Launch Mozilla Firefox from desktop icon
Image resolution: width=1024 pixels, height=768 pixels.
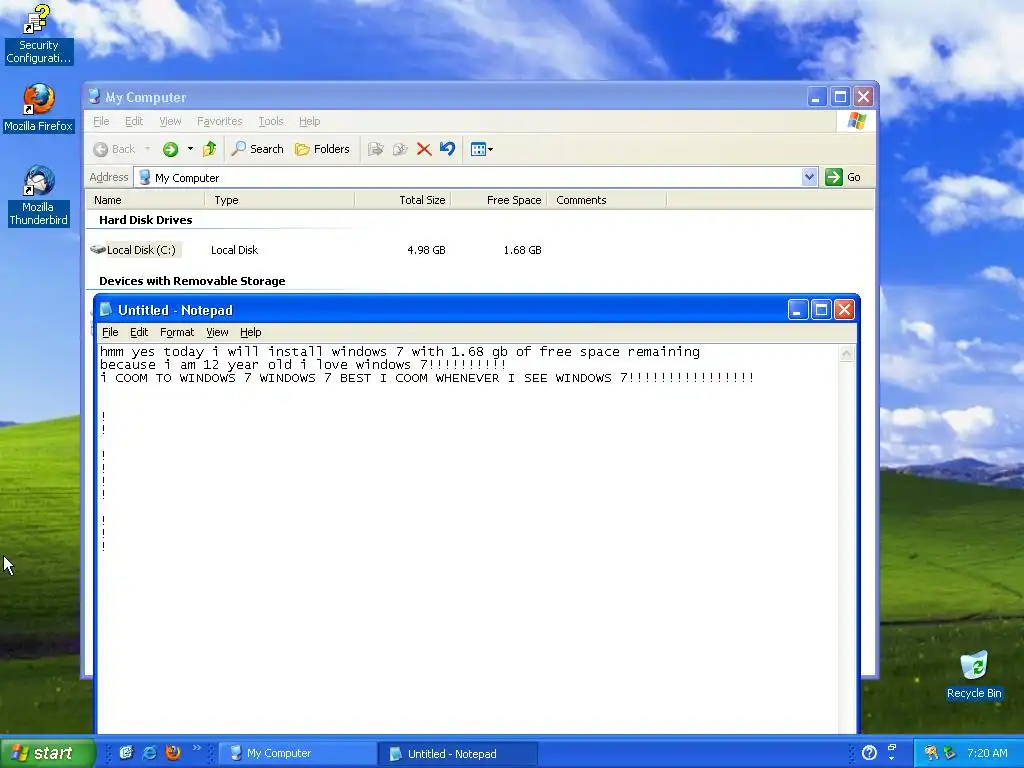39,108
